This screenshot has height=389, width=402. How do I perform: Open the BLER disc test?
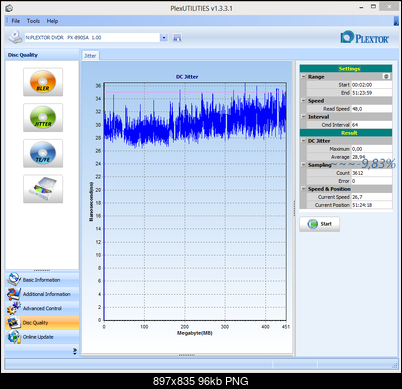click(43, 82)
